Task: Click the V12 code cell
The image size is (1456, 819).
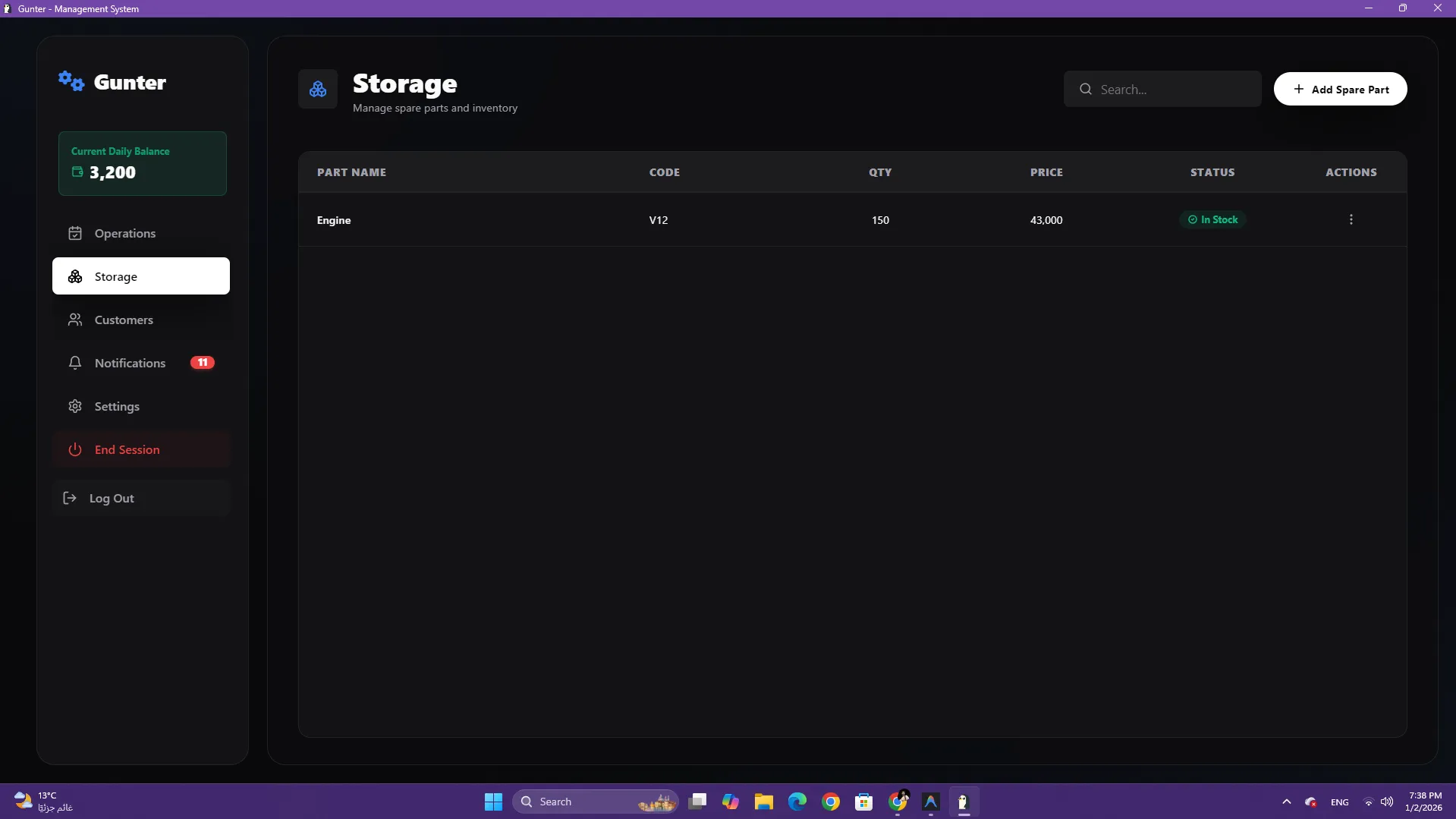Action: pyautogui.click(x=659, y=220)
